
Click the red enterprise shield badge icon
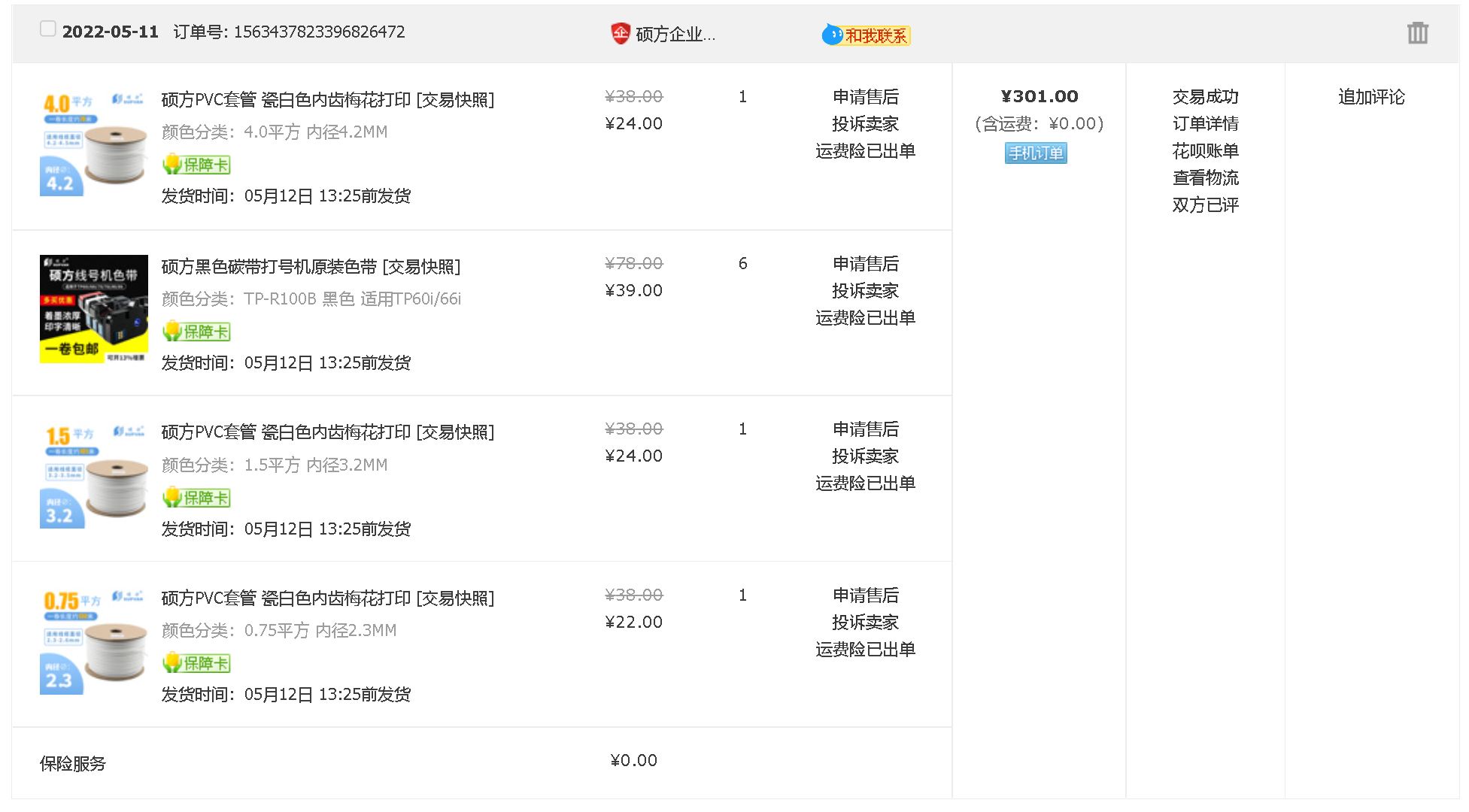pyautogui.click(x=620, y=34)
